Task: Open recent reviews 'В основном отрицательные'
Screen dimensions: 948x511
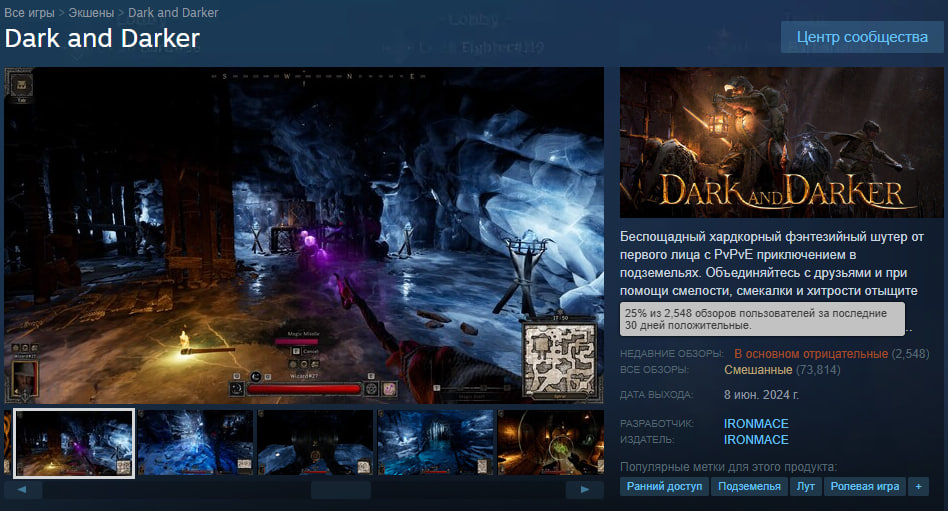Action: [x=810, y=354]
